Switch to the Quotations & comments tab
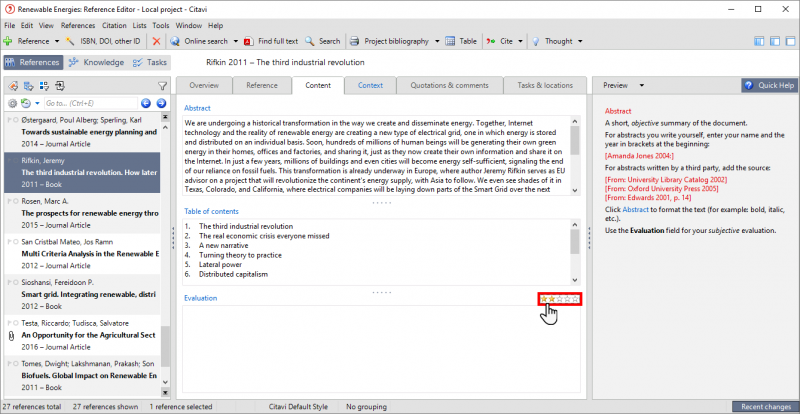 (x=449, y=85)
